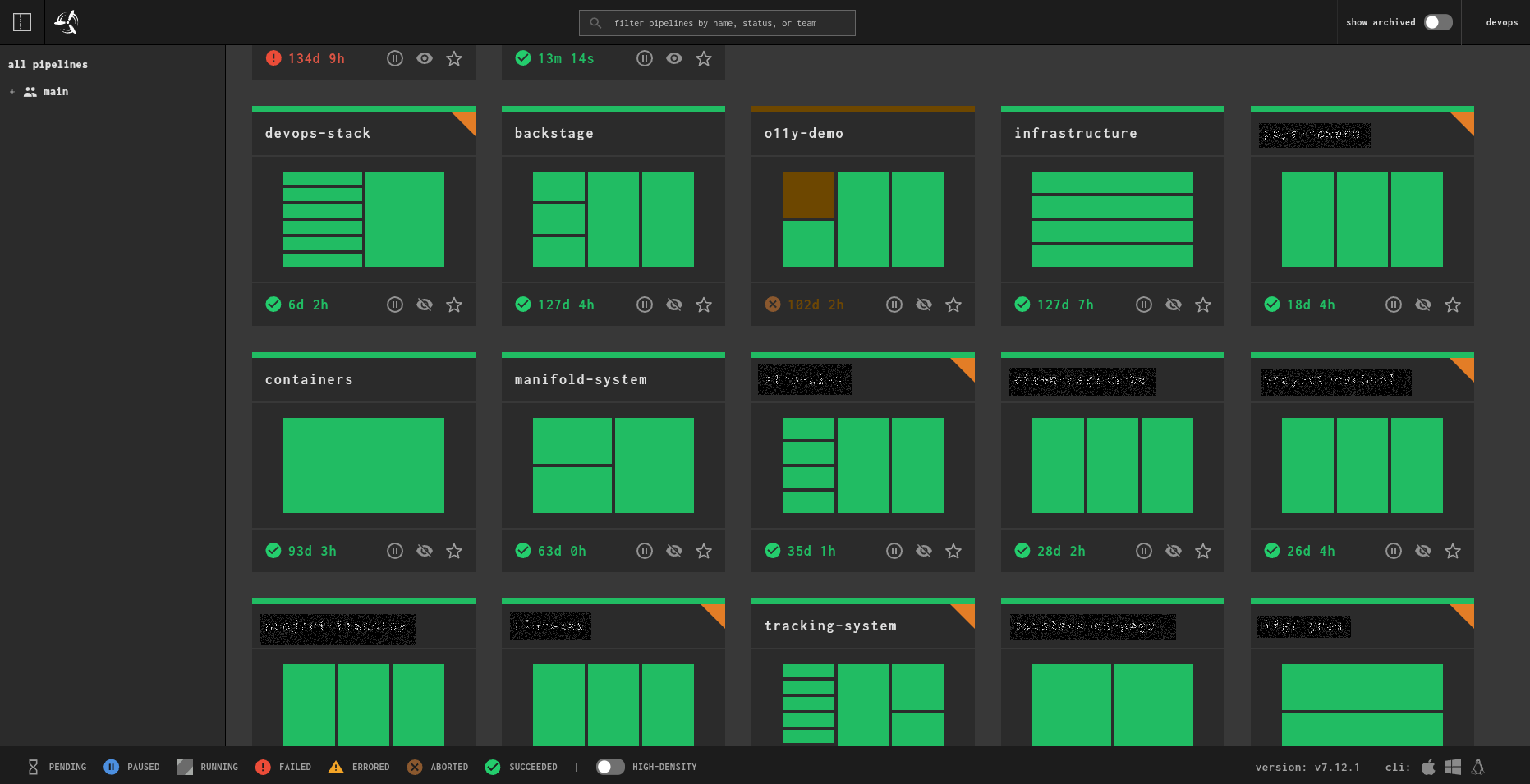Image resolution: width=1530 pixels, height=784 pixels.
Task: Toggle visibility of backstage pipeline
Action: [x=674, y=305]
